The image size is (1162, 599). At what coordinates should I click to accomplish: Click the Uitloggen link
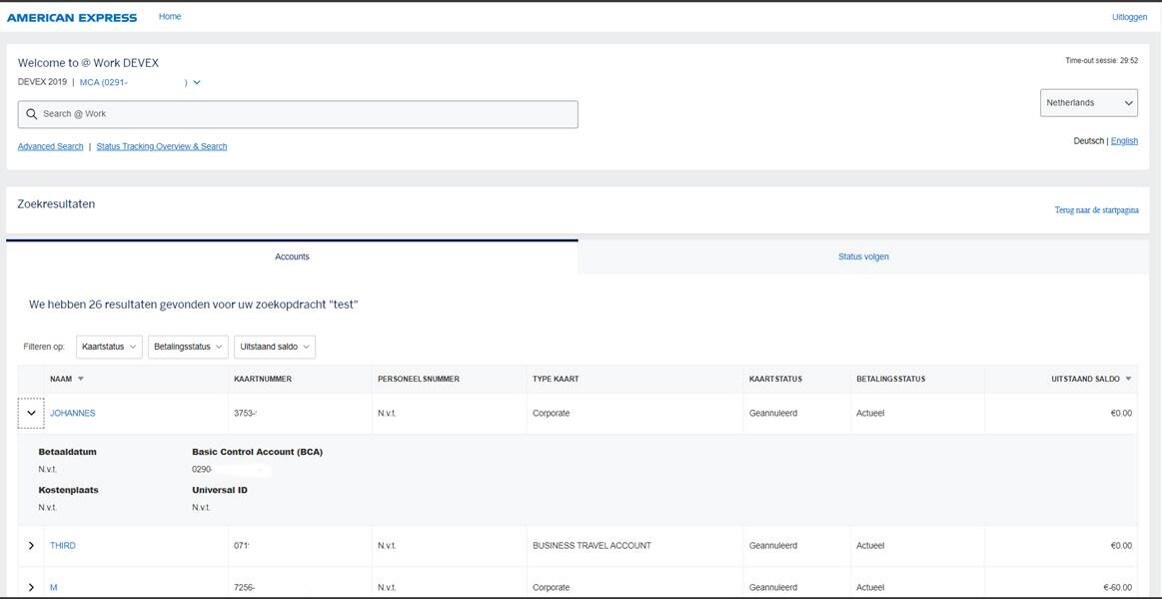(1129, 17)
